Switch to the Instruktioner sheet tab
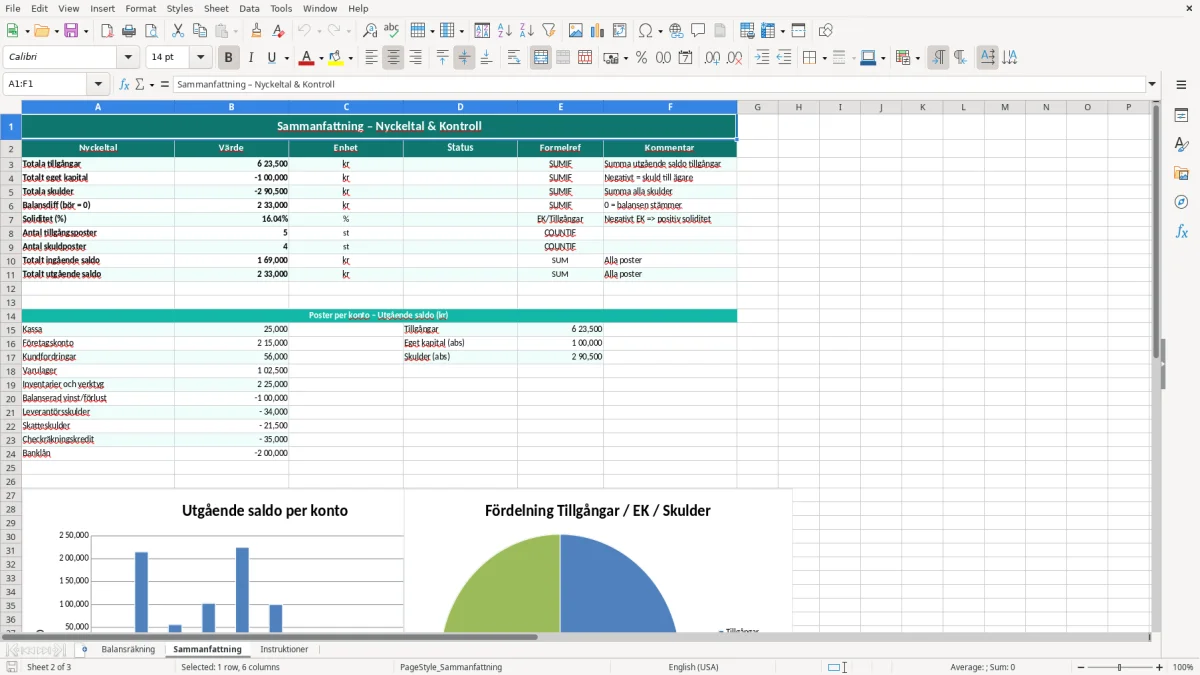The height and width of the screenshot is (675, 1200). (x=284, y=649)
